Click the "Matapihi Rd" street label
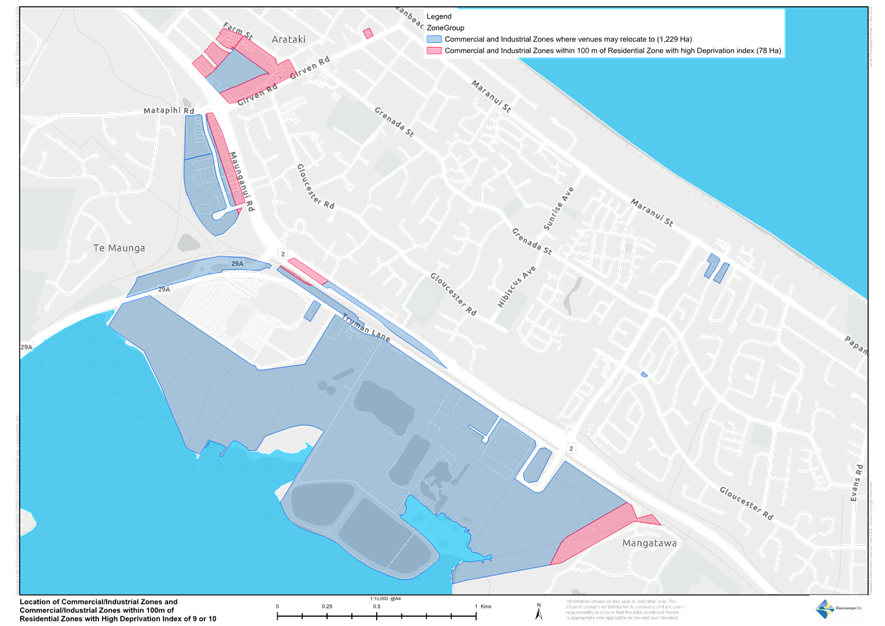 click(x=169, y=110)
